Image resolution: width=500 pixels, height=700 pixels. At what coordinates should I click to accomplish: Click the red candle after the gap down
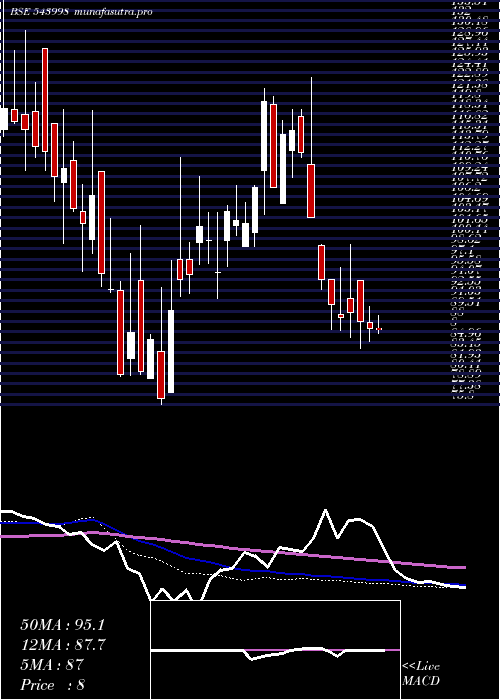coord(321,262)
